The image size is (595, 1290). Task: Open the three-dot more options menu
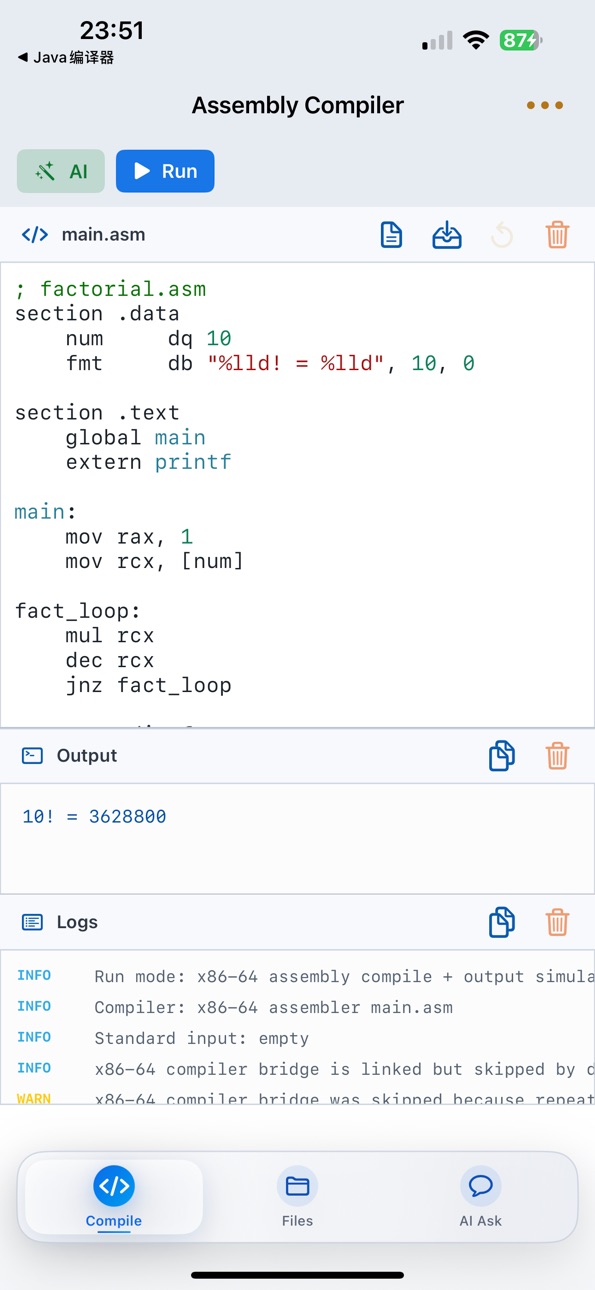pos(545,105)
